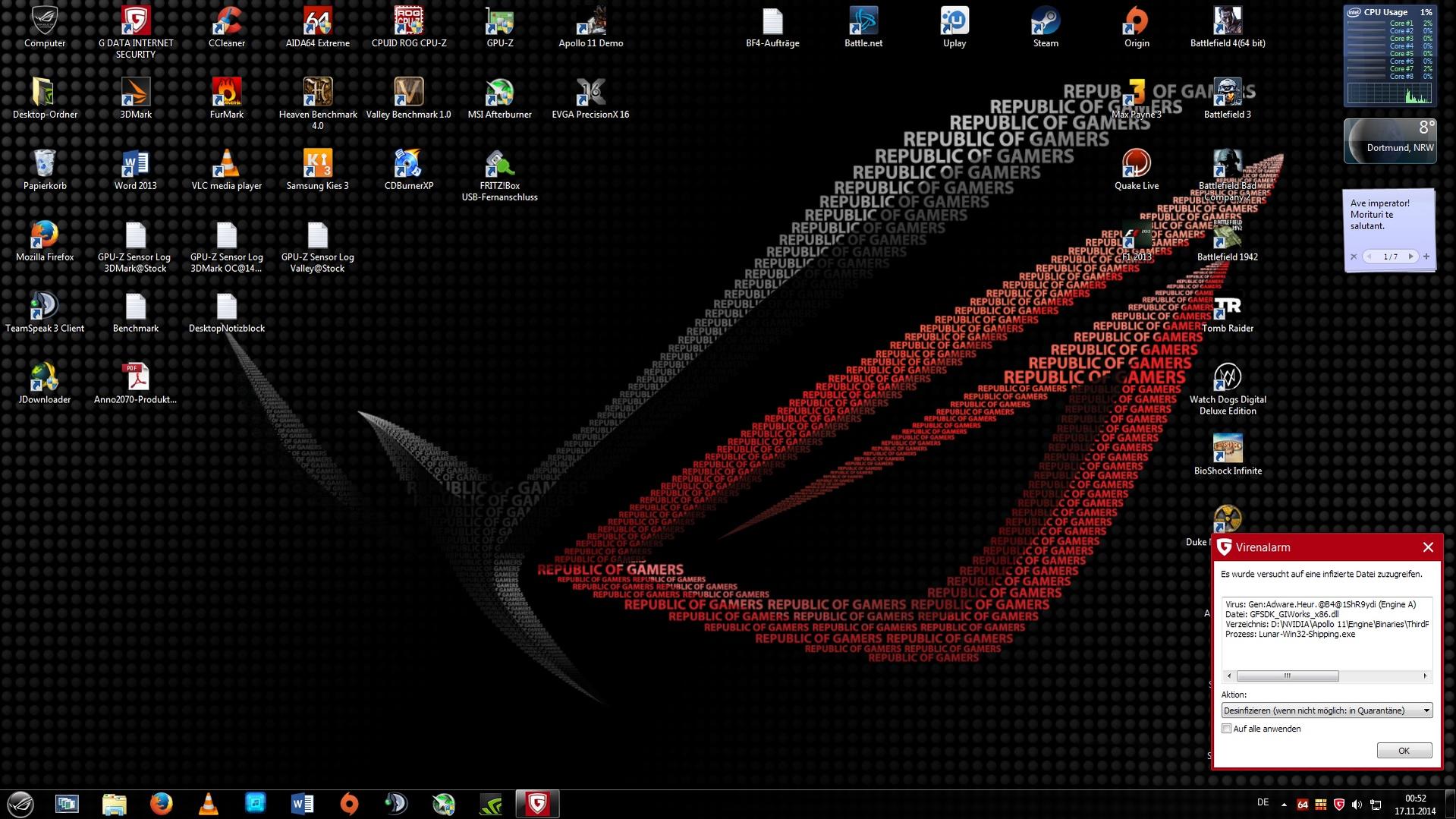Open the FRITZ!Box USB-Fernanschluss shortcut
Screen dimensions: 1456x819
499,175
